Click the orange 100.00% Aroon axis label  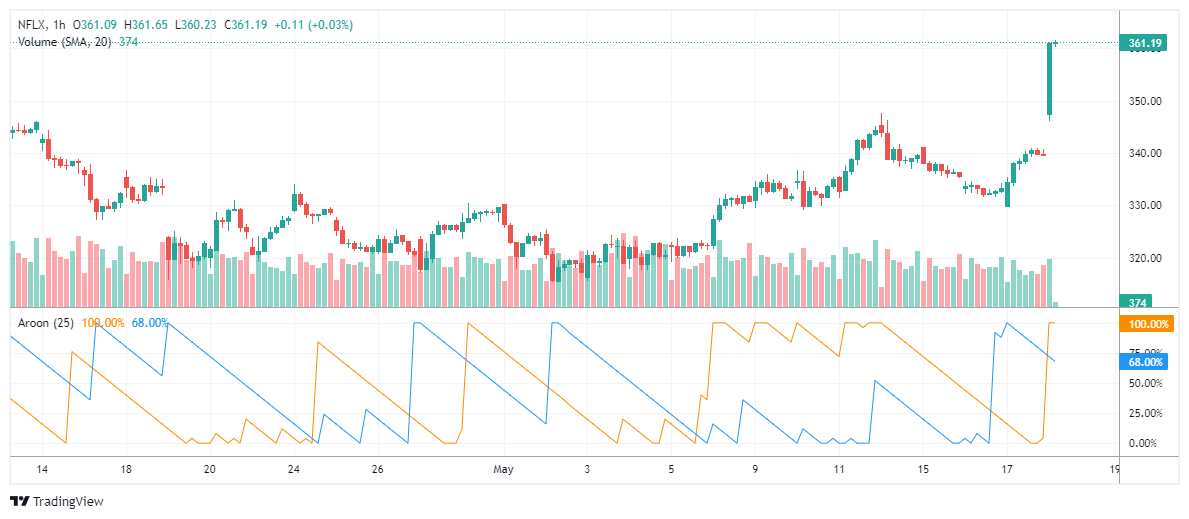[x=1147, y=324]
